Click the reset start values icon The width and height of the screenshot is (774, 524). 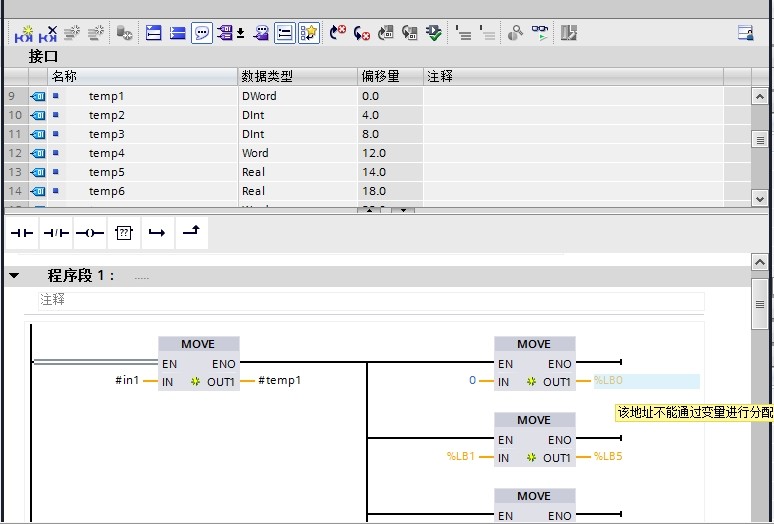pos(124,33)
